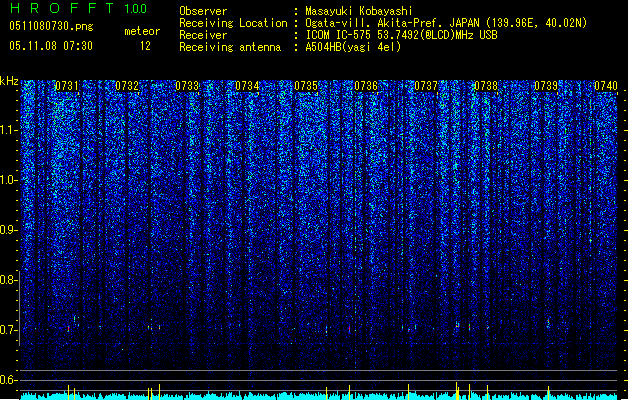The height and width of the screenshot is (400, 629).
Task: Click the 0737 time marker
Action: point(426,86)
